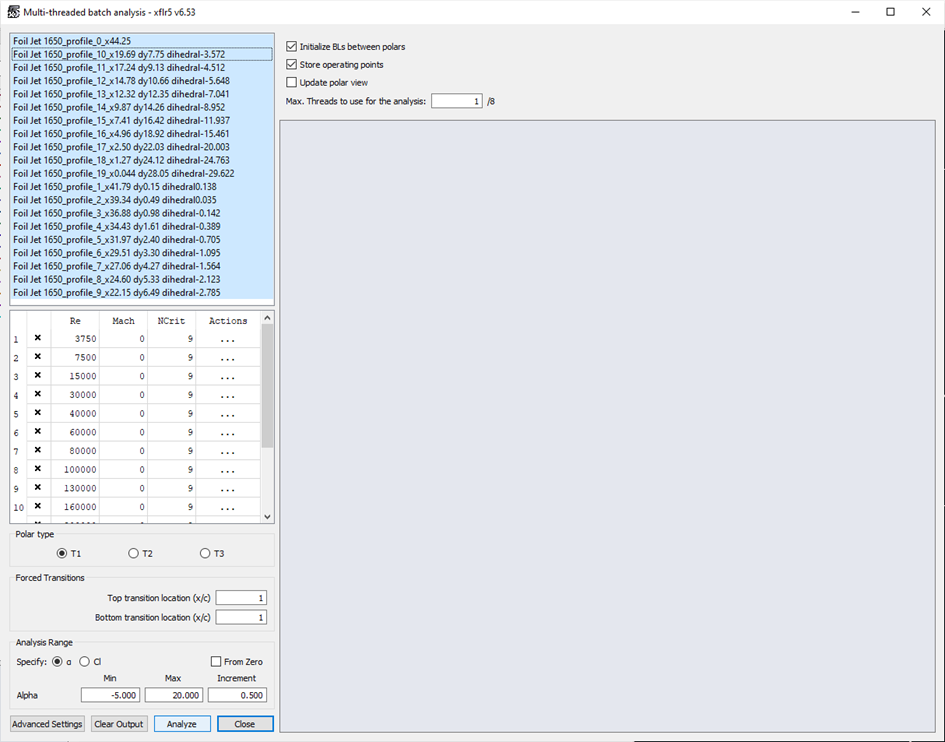Image resolution: width=945 pixels, height=742 pixels.
Task: Select the T2 polar type
Action: (134, 554)
